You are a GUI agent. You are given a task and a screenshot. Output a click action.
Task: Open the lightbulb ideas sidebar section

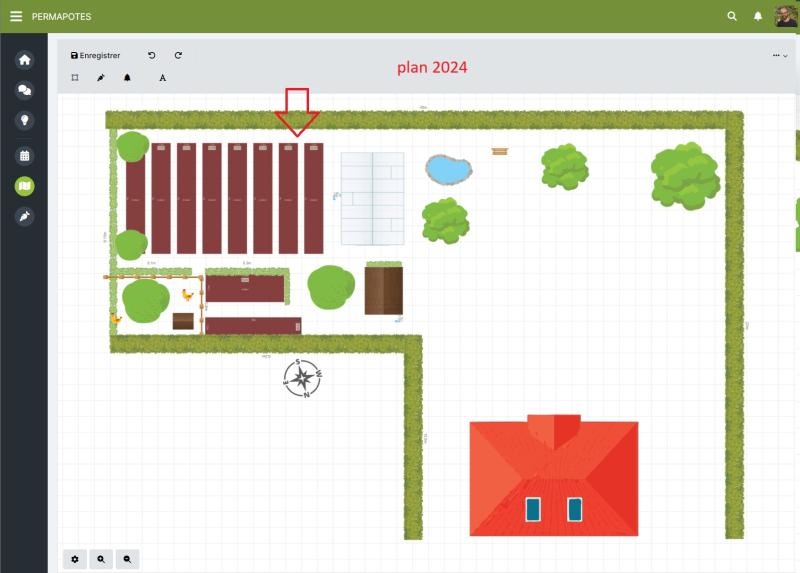coord(25,120)
